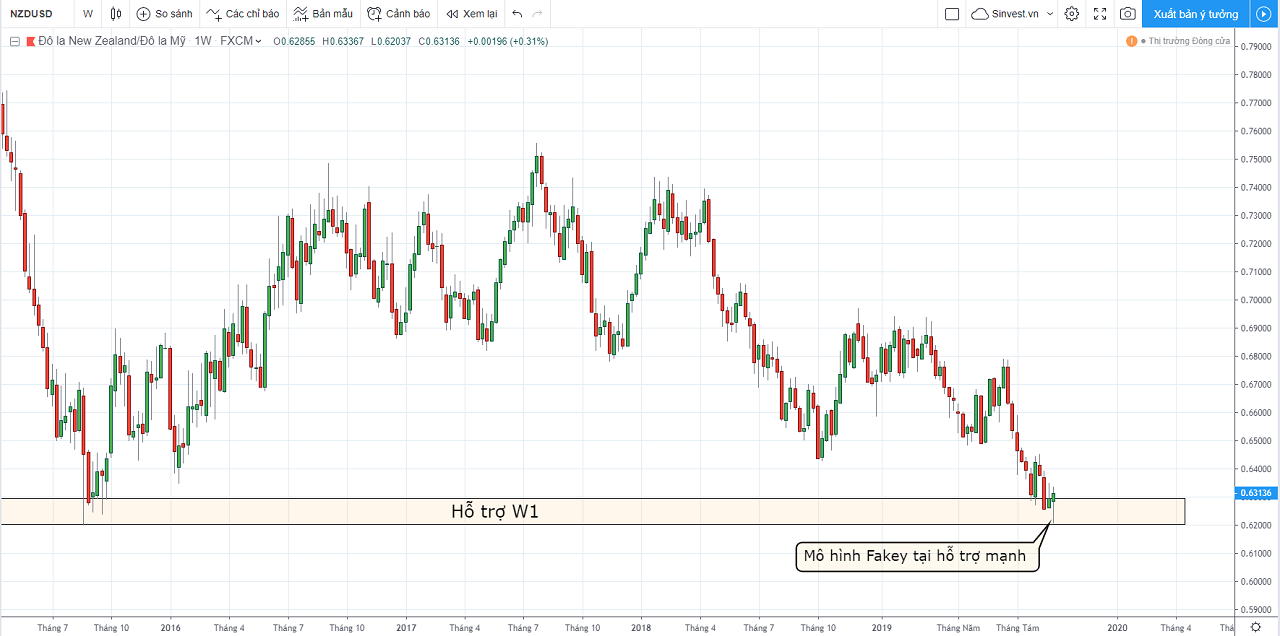Screen dimensions: 1280x636
Task: Click the Tháng Năm time axis label
Action: coord(958,627)
